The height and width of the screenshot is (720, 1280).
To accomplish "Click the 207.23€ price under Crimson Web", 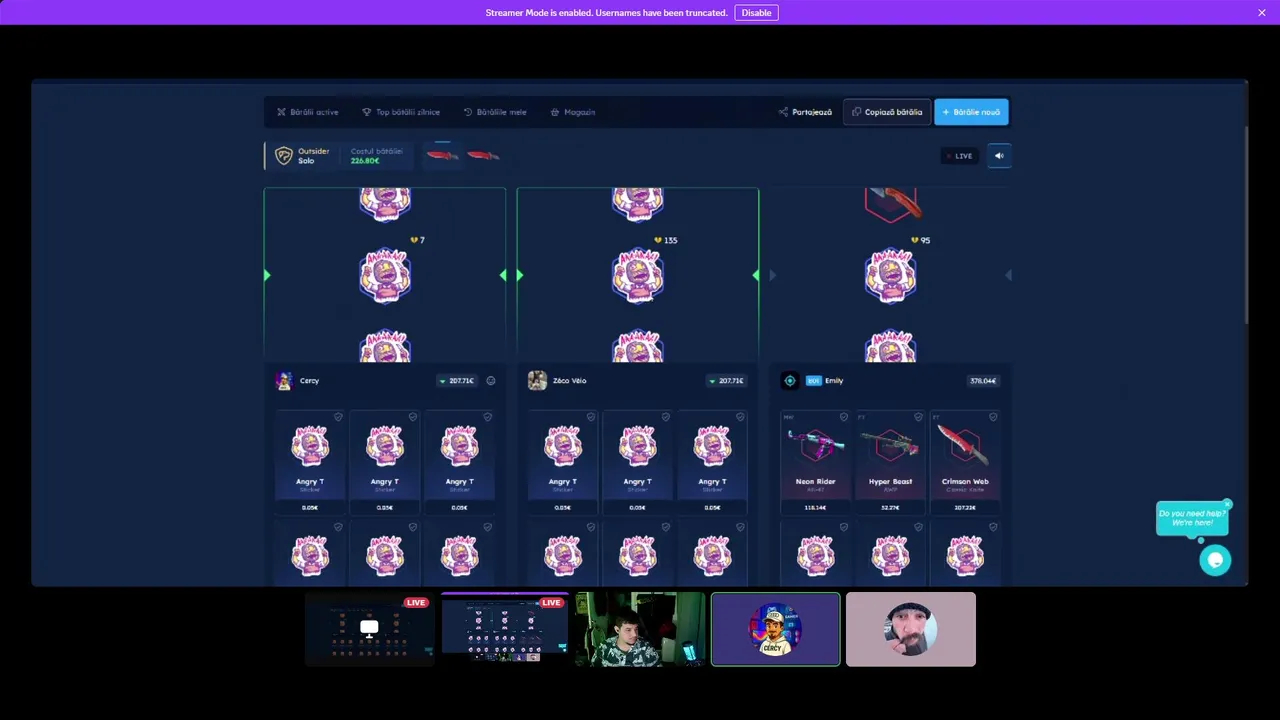I will [965, 508].
